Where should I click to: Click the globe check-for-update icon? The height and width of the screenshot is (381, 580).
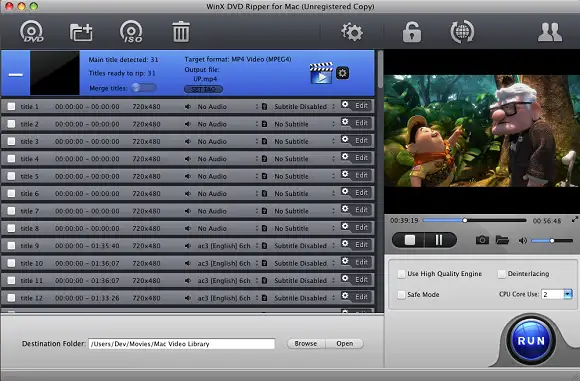click(x=462, y=32)
